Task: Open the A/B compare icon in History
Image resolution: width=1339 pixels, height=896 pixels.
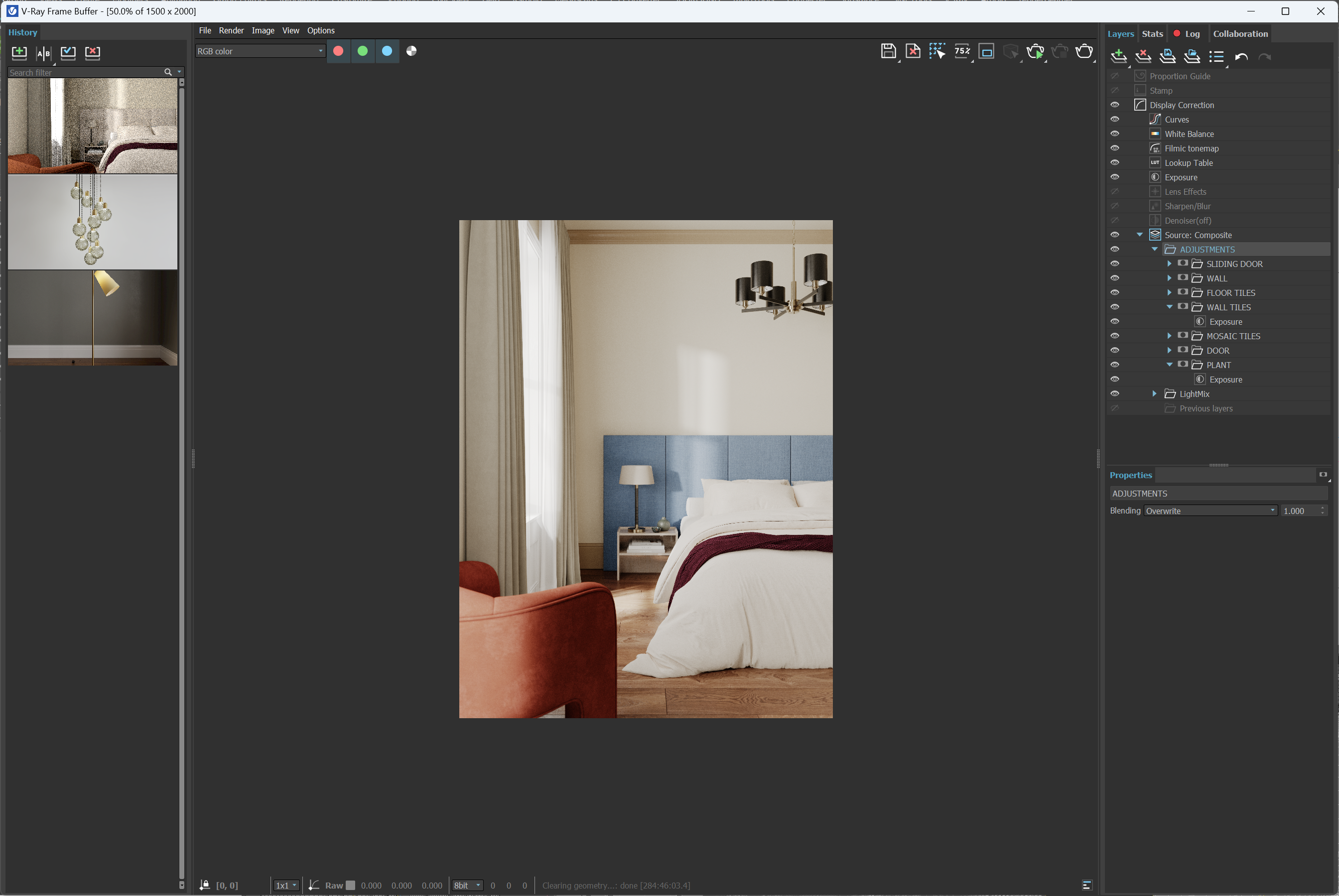Action: (x=43, y=53)
